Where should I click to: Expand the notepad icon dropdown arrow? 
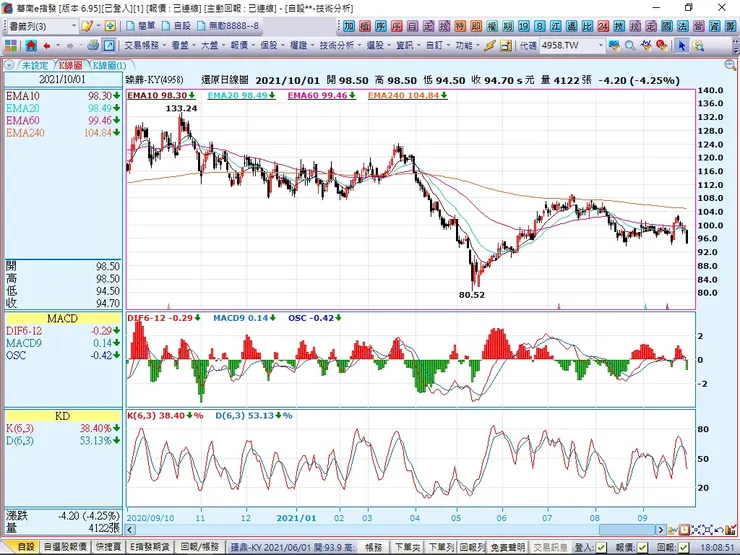coord(99,25)
